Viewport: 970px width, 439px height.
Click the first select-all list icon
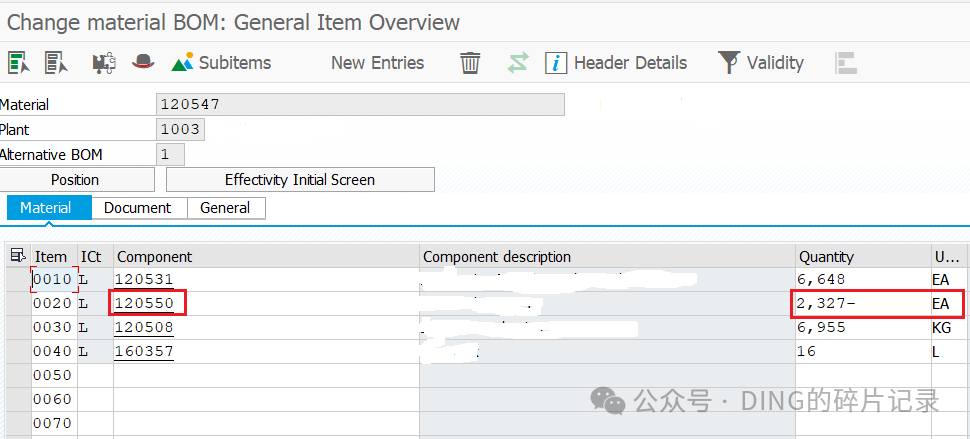(x=19, y=62)
